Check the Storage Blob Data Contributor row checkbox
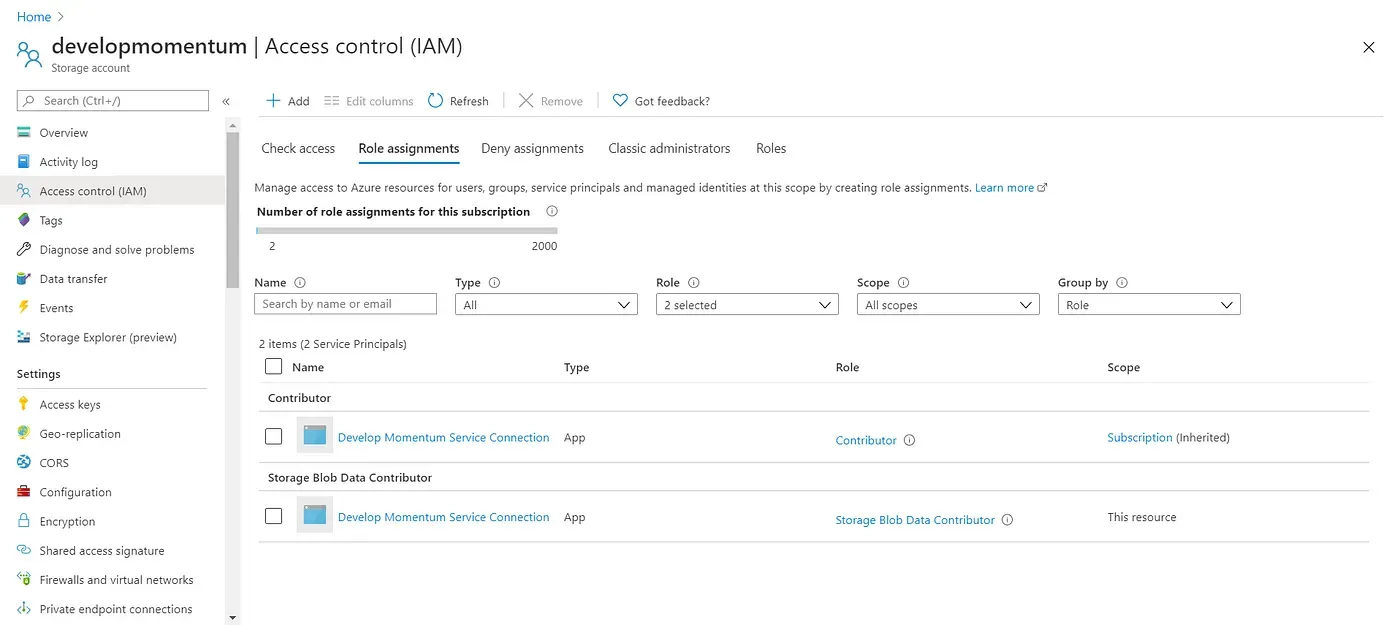Viewport: 1400px width, 625px height. click(x=274, y=517)
